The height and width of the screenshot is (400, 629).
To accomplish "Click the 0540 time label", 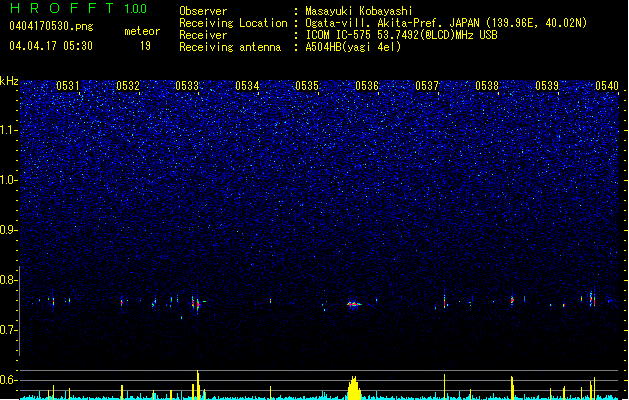I will tap(607, 86).
